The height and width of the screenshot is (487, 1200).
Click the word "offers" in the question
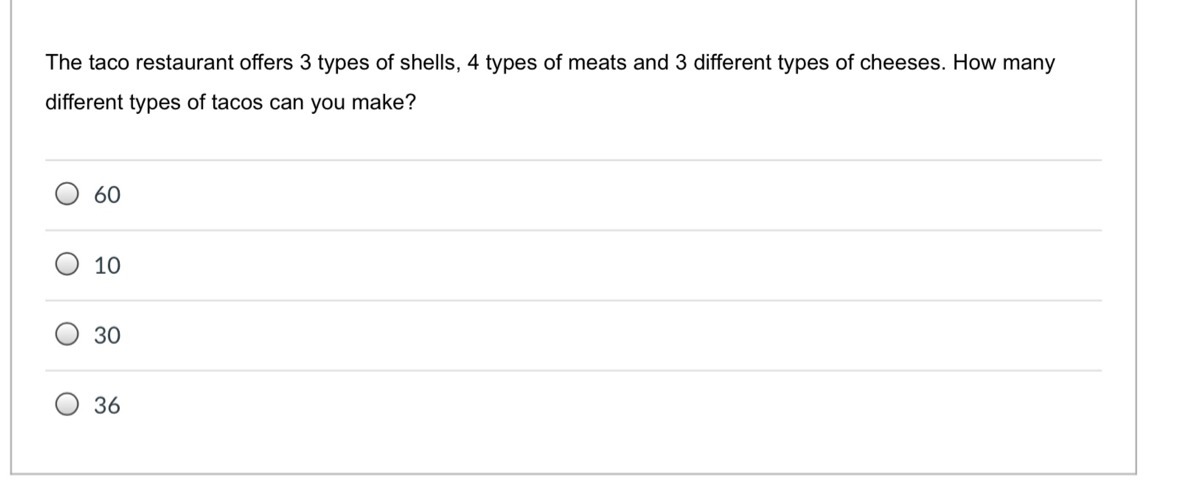tap(266, 63)
